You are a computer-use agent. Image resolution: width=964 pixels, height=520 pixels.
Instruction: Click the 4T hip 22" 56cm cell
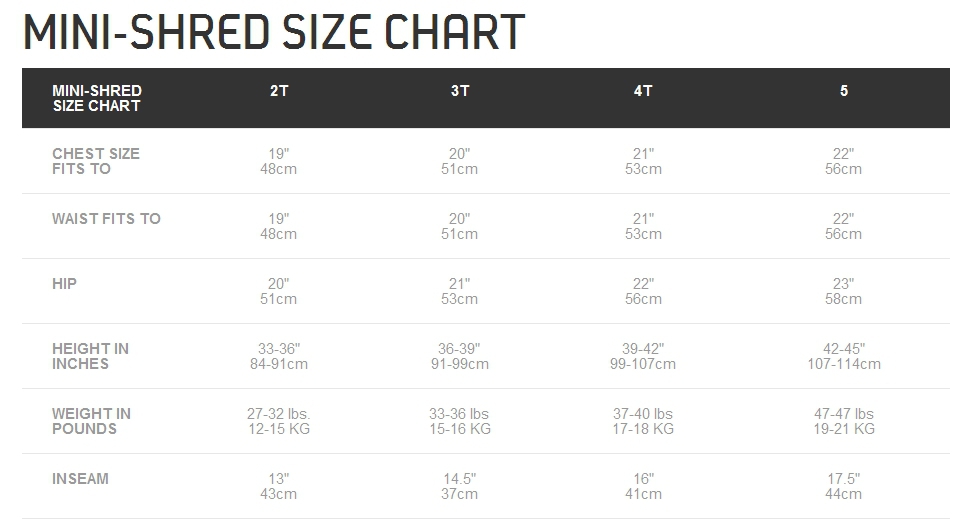coord(643,291)
